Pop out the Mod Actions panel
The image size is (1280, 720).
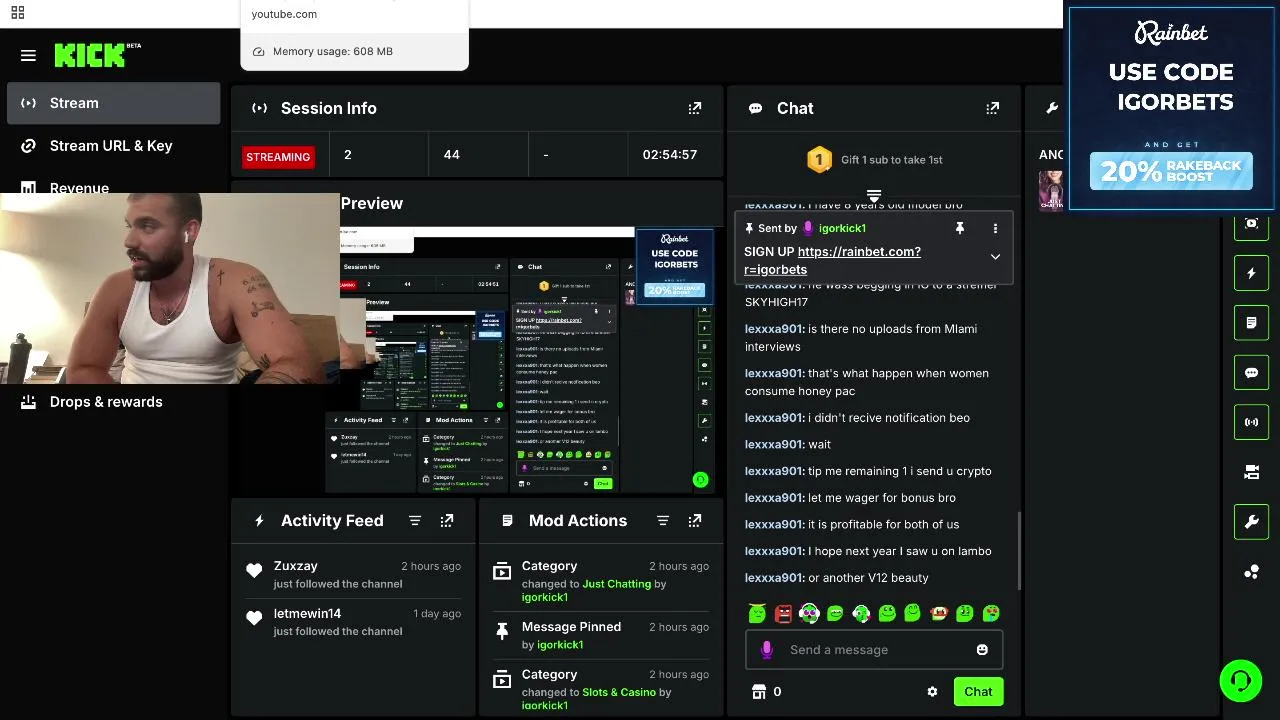pyautogui.click(x=695, y=520)
